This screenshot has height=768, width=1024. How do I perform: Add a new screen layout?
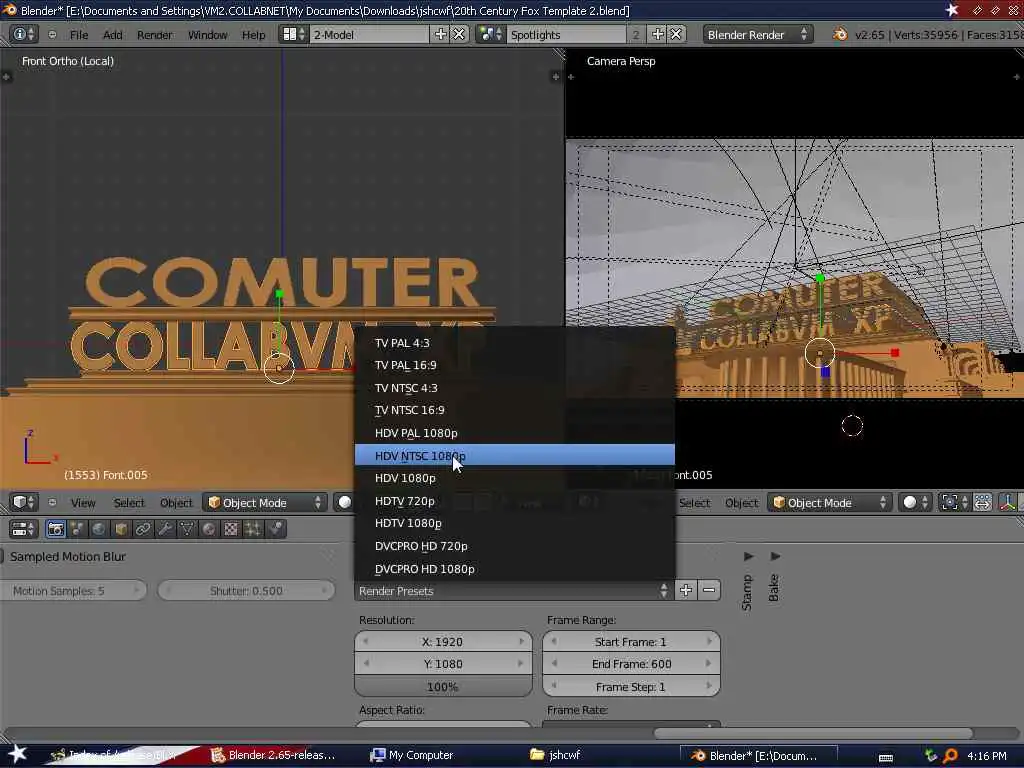[x=441, y=34]
